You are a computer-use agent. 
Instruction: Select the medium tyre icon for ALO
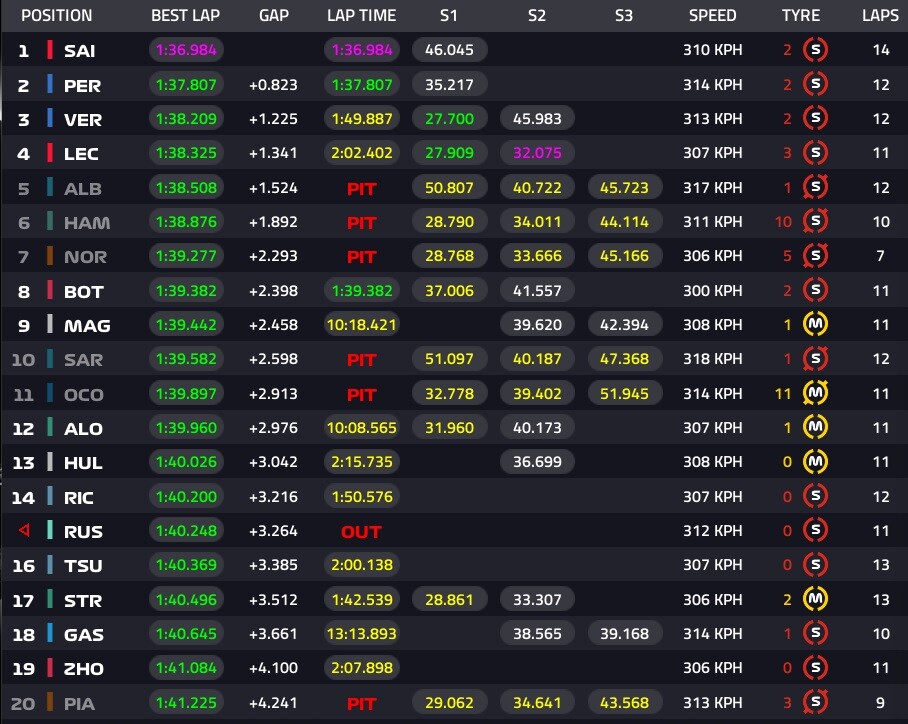click(815, 428)
